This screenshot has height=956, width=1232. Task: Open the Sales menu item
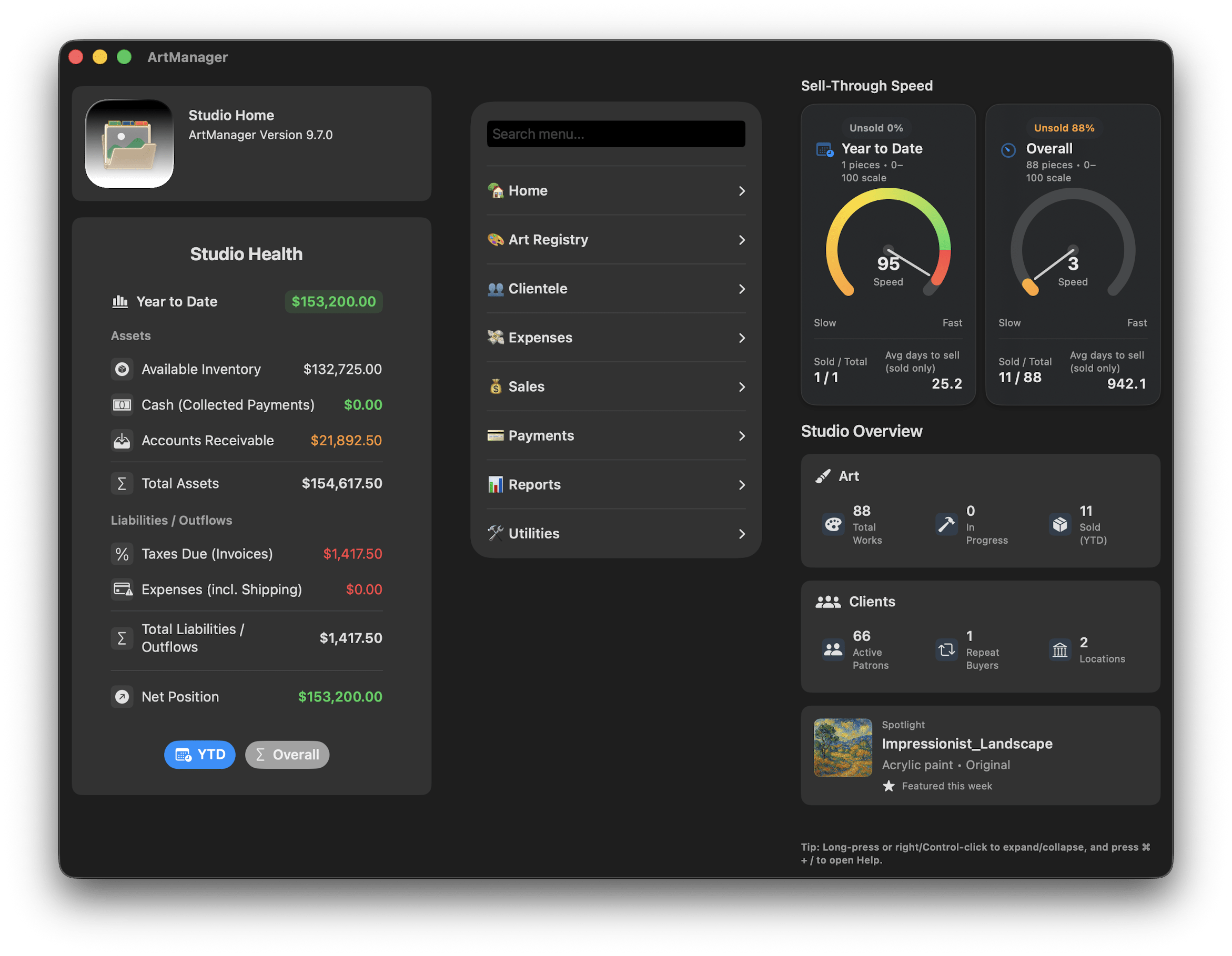[x=526, y=387]
